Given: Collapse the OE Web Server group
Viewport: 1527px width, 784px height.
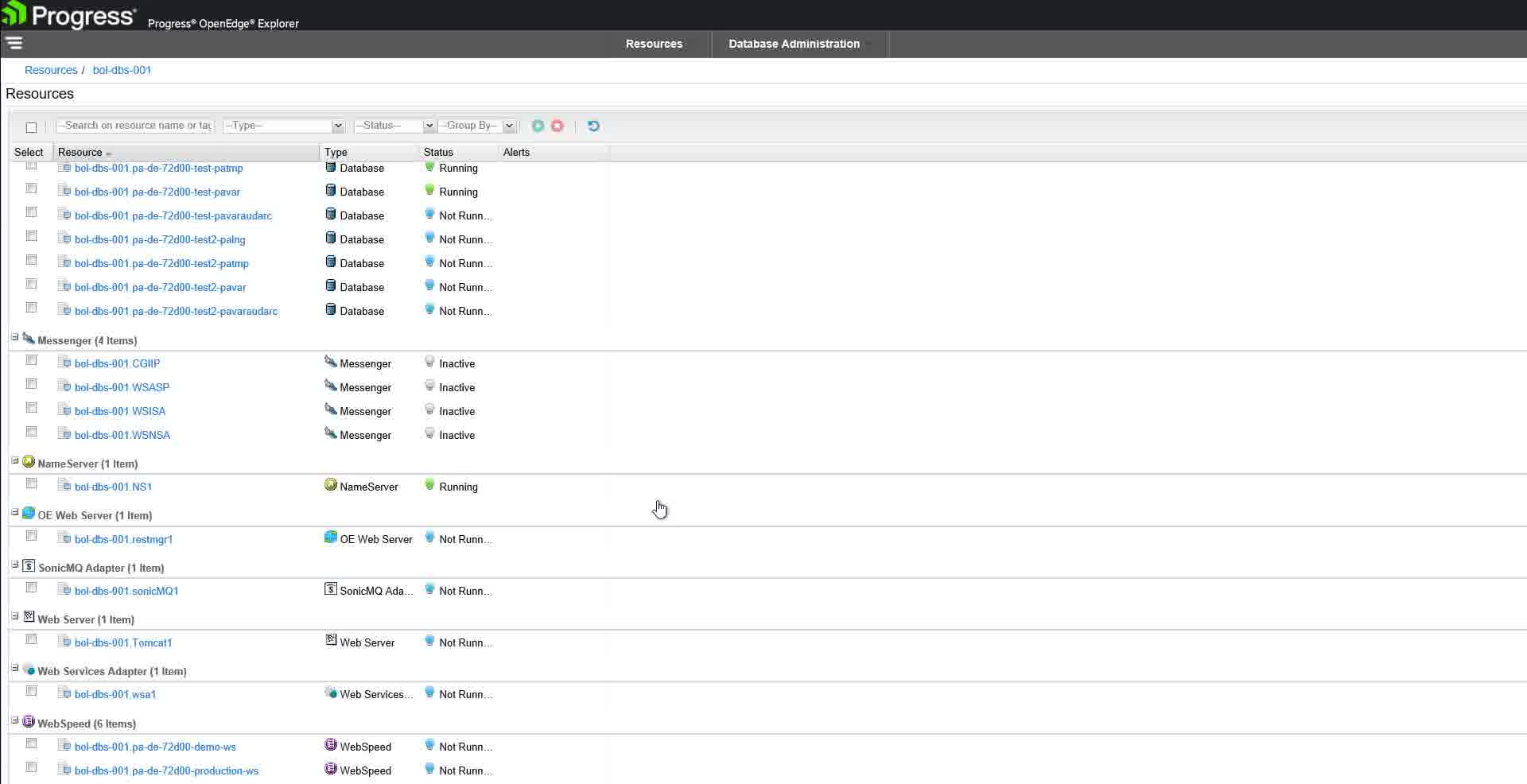Looking at the screenshot, I should point(14,513).
